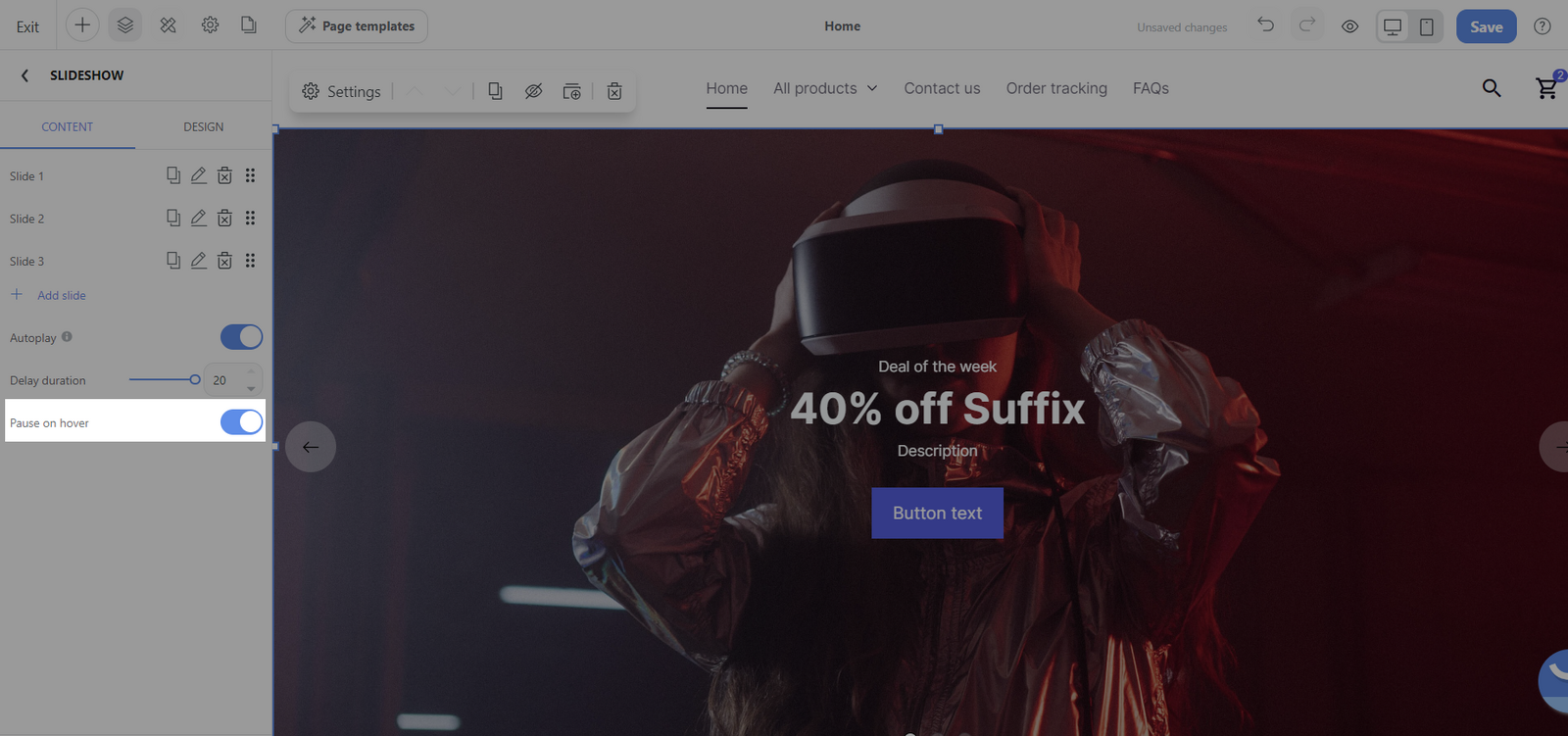Click the Delay duration slider handle
This screenshot has height=736, width=1568.
point(195,379)
